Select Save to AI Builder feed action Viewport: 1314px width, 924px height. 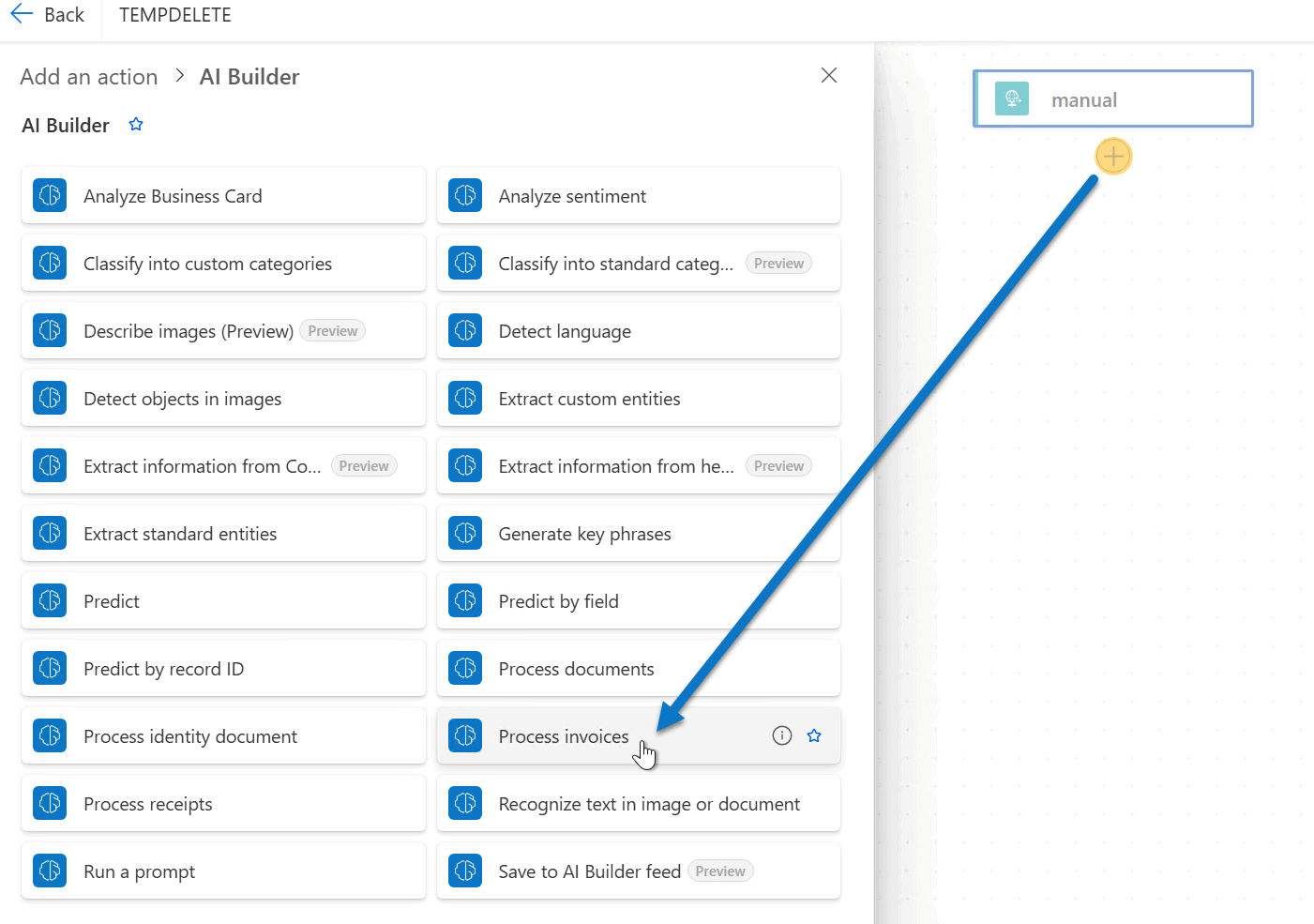pyautogui.click(x=639, y=871)
